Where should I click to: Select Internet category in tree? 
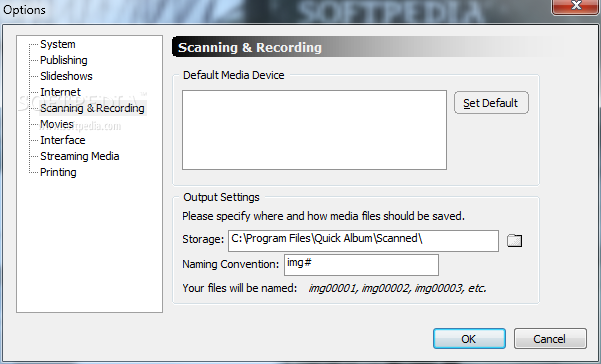(x=61, y=92)
